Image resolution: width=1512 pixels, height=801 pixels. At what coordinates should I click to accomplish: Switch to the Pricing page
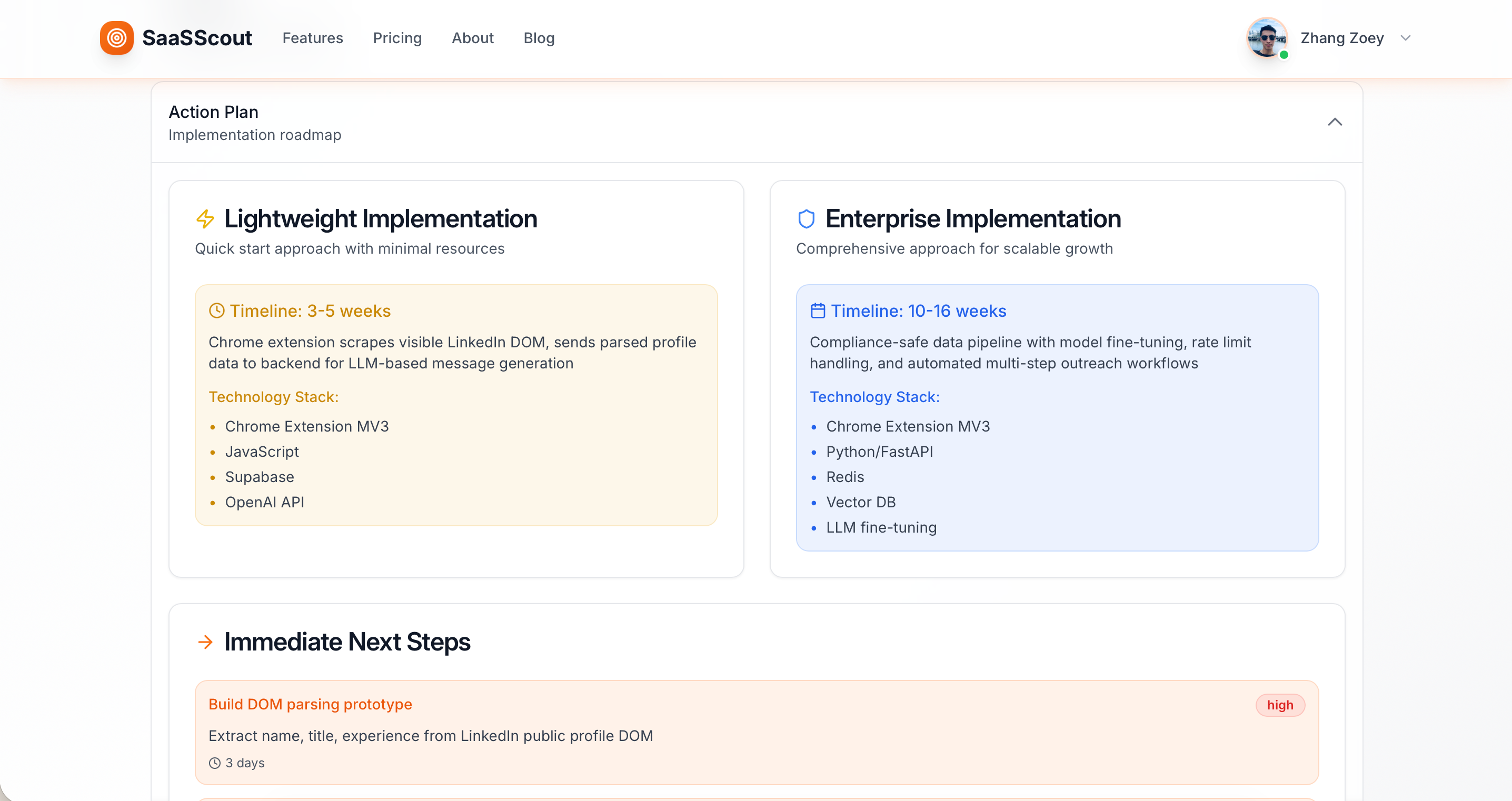(397, 37)
